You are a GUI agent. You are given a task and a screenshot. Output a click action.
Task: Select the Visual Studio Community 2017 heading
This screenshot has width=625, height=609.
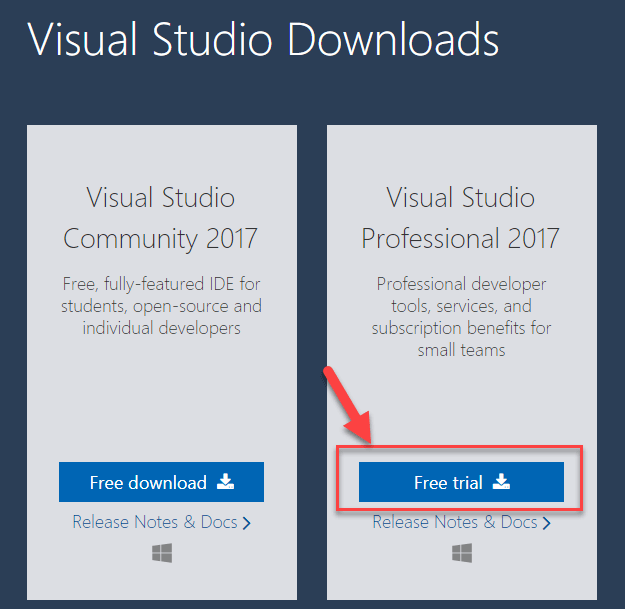click(161, 217)
